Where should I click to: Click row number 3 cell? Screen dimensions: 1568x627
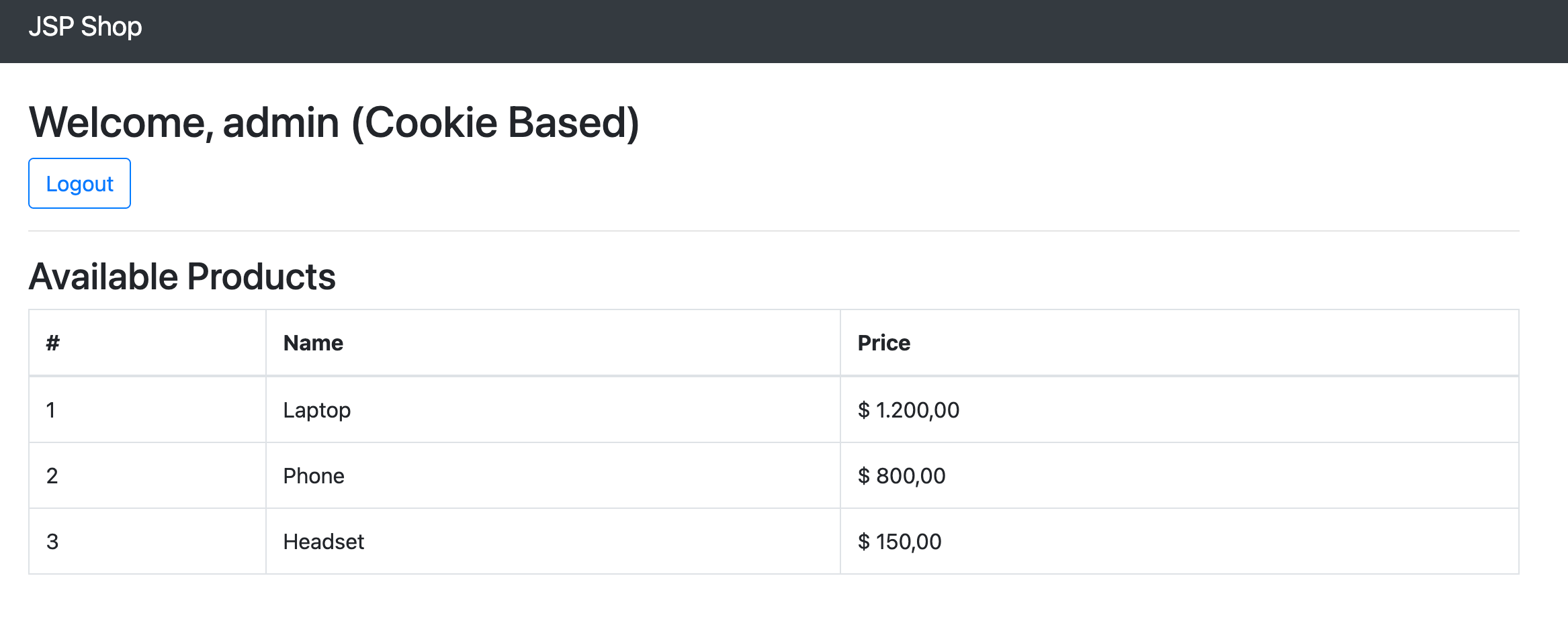[x=147, y=541]
